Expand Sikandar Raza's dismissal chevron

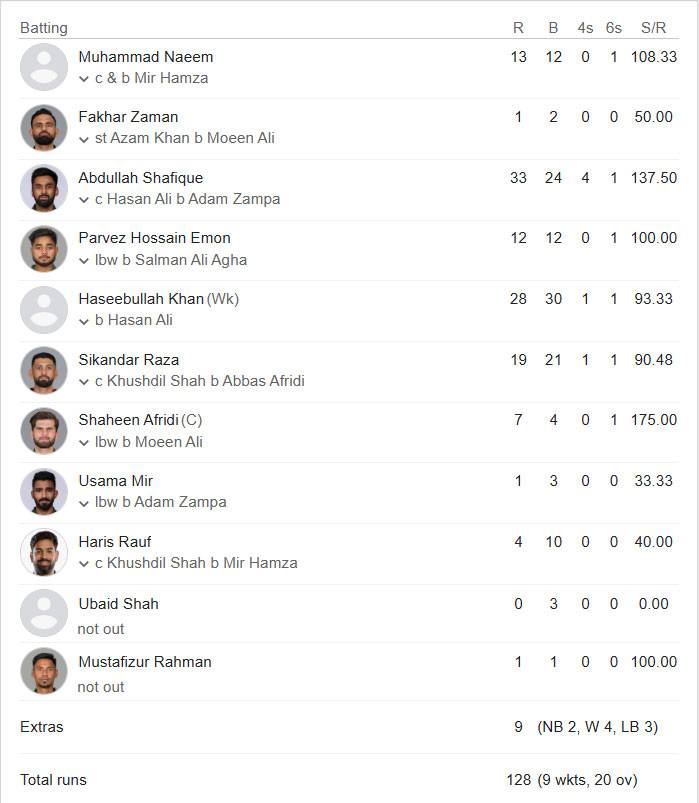coord(84,382)
